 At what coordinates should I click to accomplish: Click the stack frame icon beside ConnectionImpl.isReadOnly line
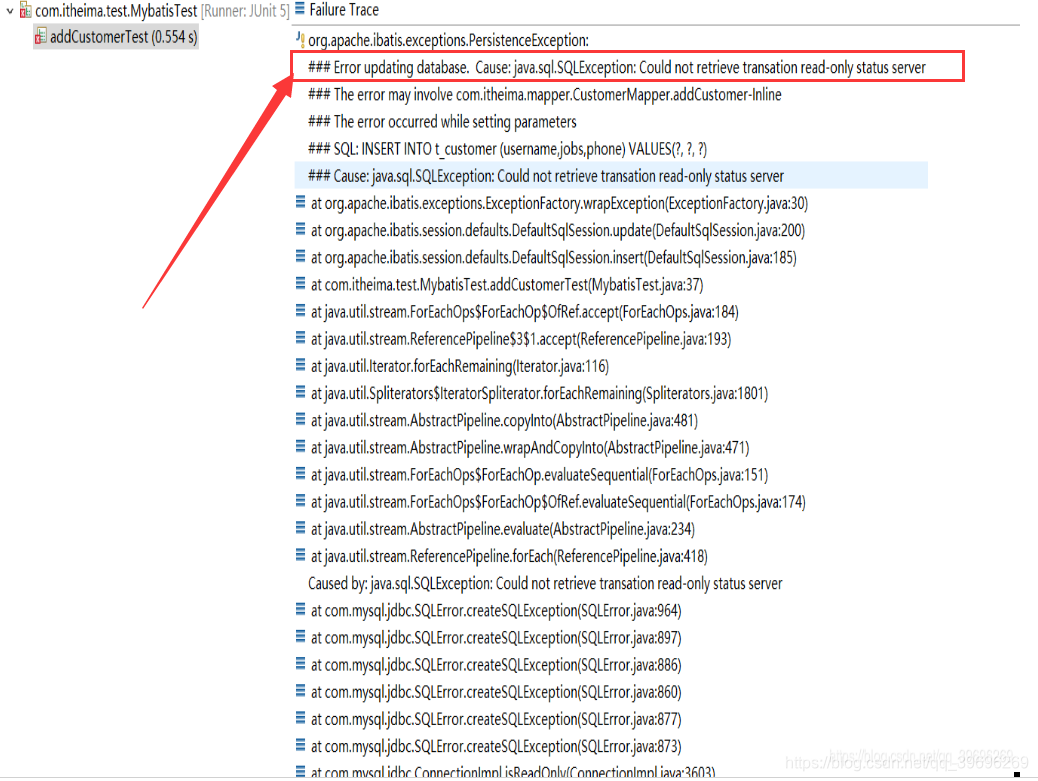(x=300, y=773)
